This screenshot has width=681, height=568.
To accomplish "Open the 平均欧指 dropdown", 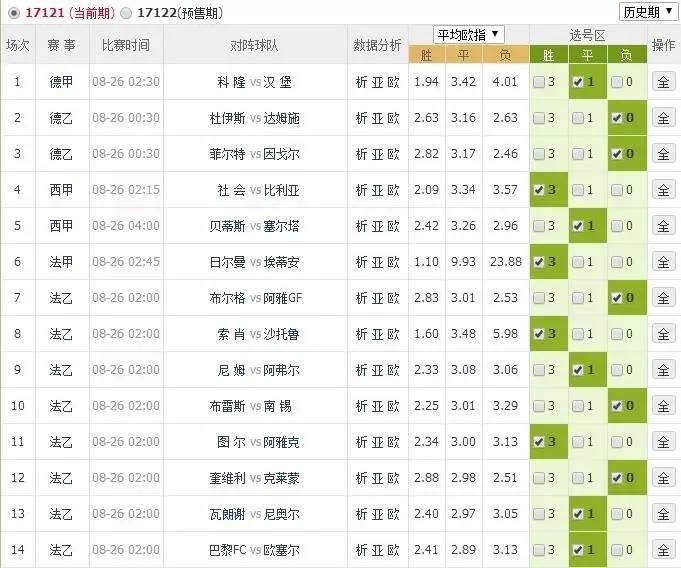I will [468, 35].
